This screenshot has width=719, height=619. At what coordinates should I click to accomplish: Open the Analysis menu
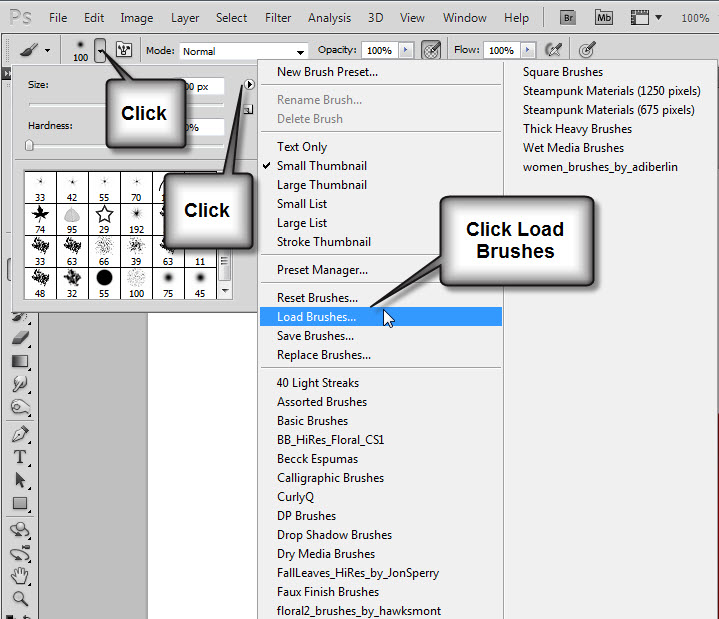point(329,18)
